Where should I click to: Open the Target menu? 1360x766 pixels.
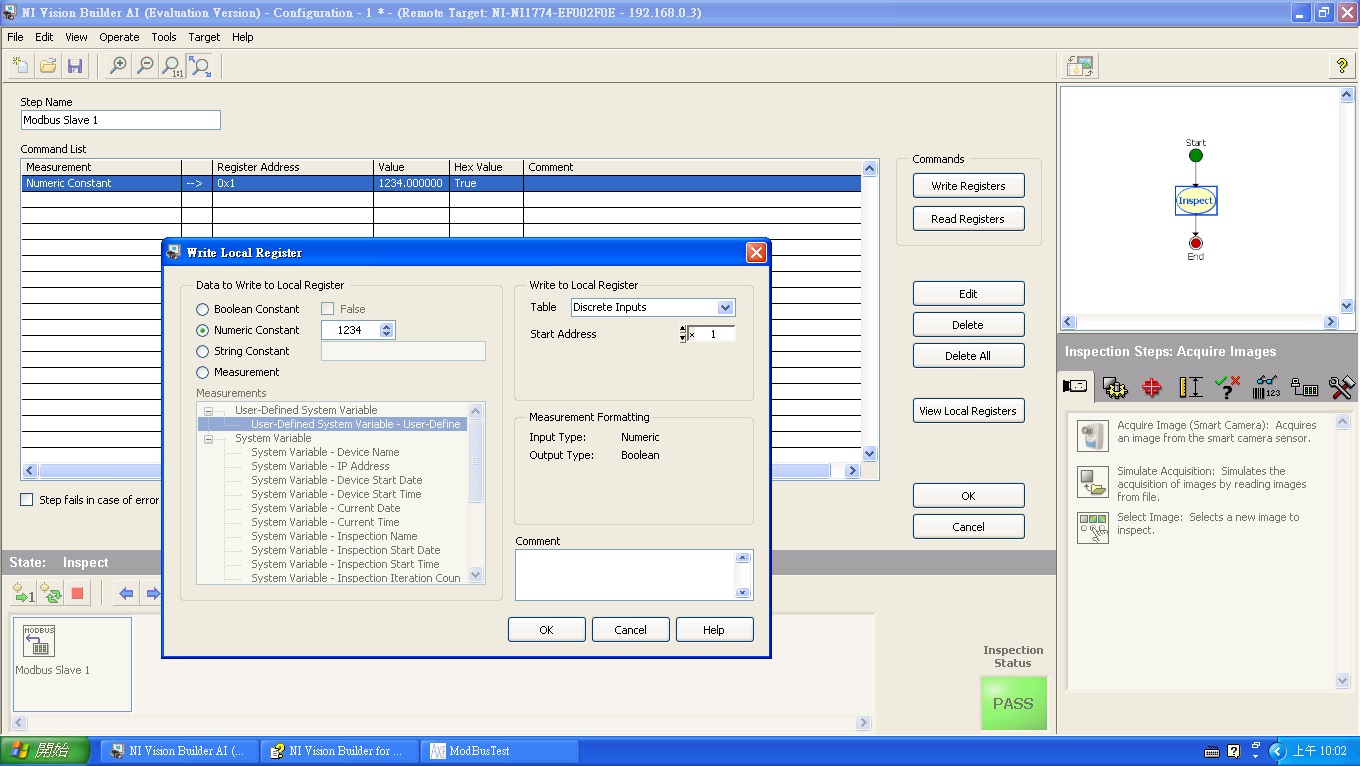(204, 37)
